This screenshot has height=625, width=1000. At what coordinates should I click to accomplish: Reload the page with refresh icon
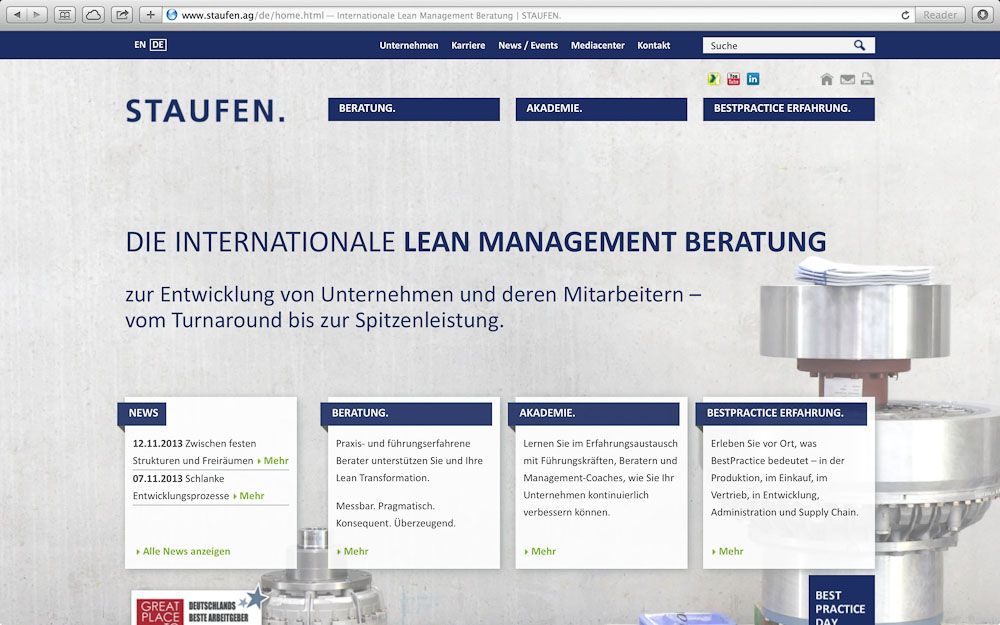coord(905,15)
